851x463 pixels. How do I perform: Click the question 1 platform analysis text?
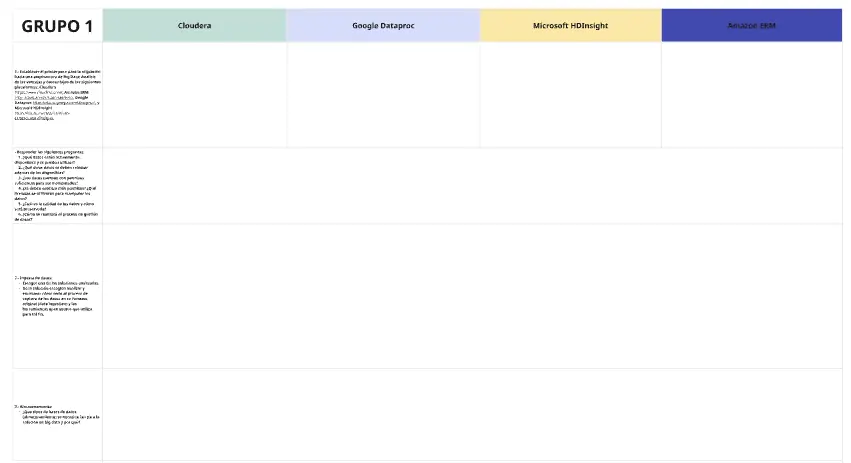(x=58, y=95)
